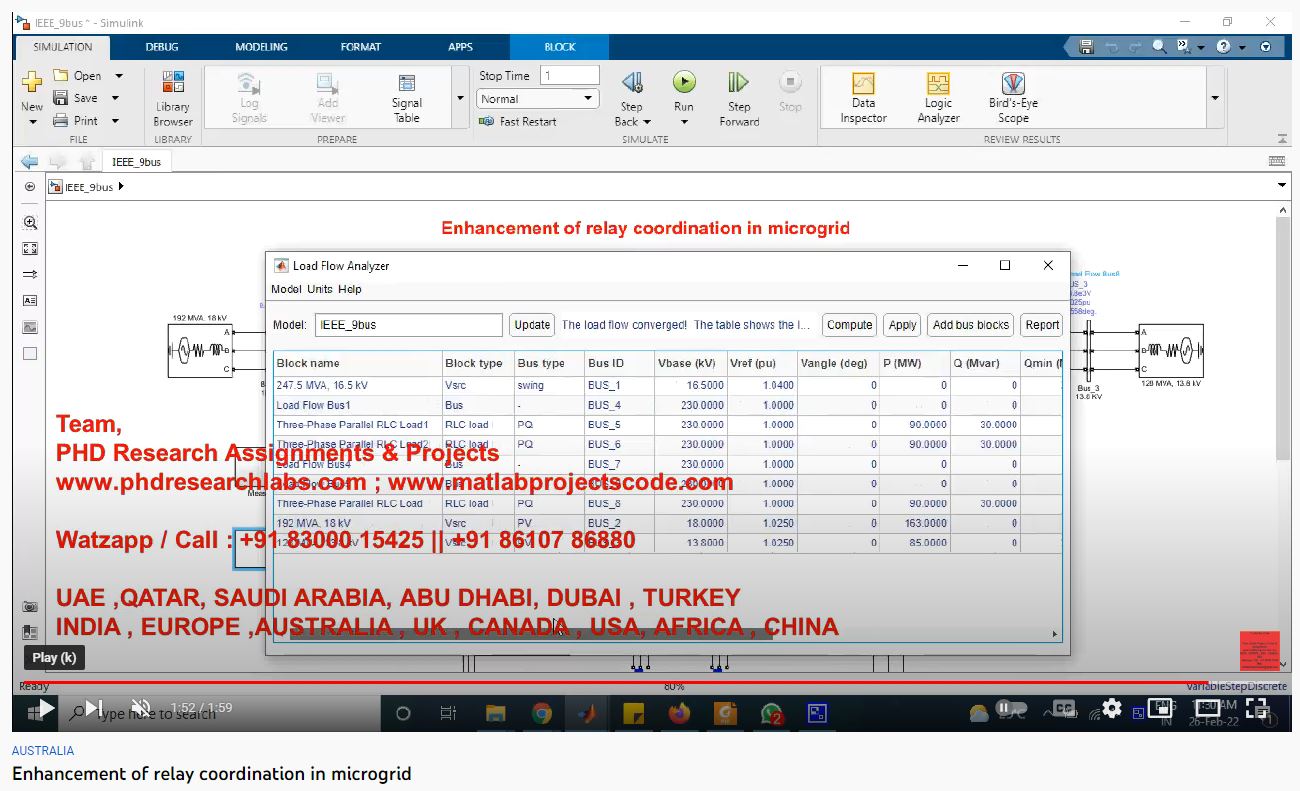The image size is (1300, 791).
Task: Click the Step Forward icon
Action: 739,83
